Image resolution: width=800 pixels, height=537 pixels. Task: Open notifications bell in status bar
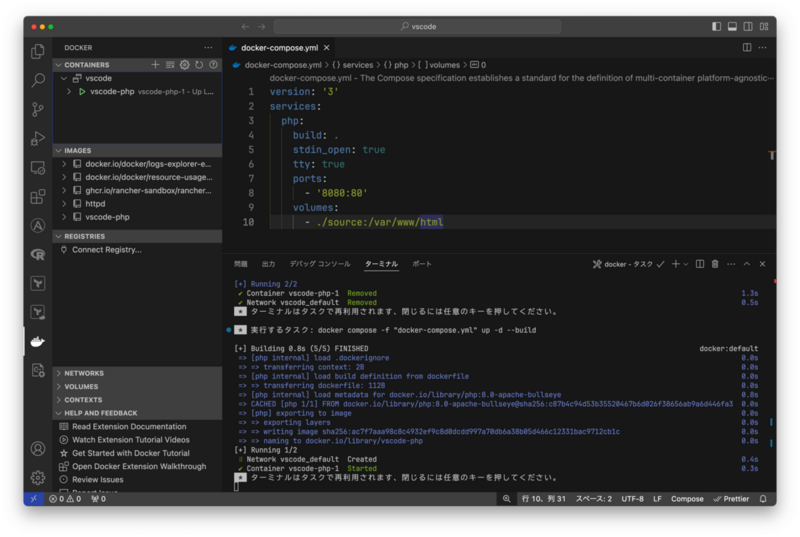click(763, 499)
